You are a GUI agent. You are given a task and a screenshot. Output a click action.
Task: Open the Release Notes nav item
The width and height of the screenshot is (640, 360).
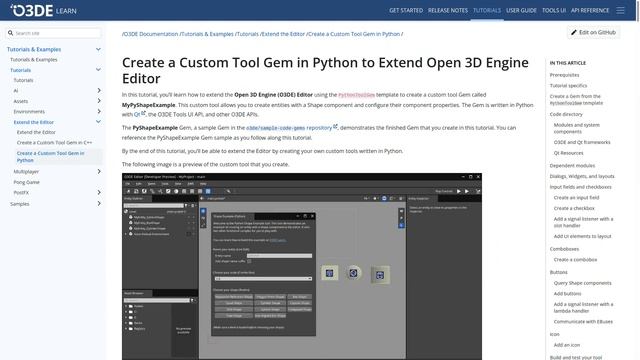click(x=448, y=10)
